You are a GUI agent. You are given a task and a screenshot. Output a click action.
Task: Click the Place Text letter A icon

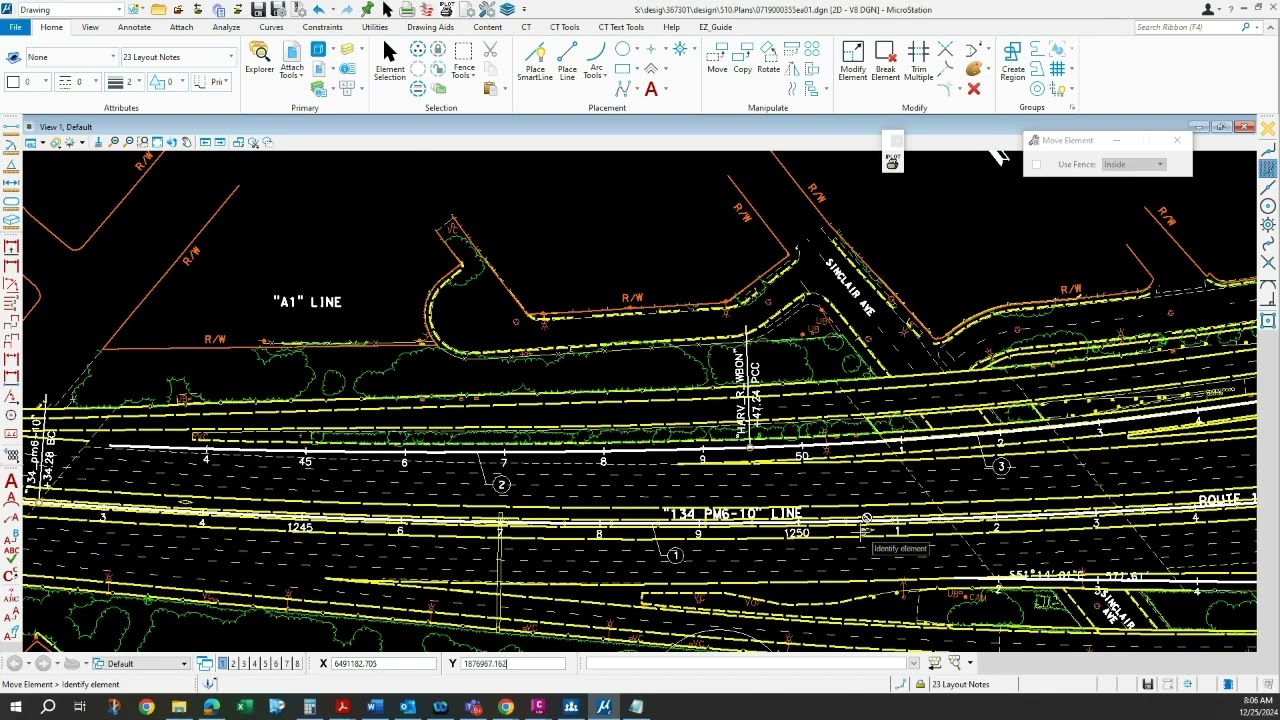[651, 89]
